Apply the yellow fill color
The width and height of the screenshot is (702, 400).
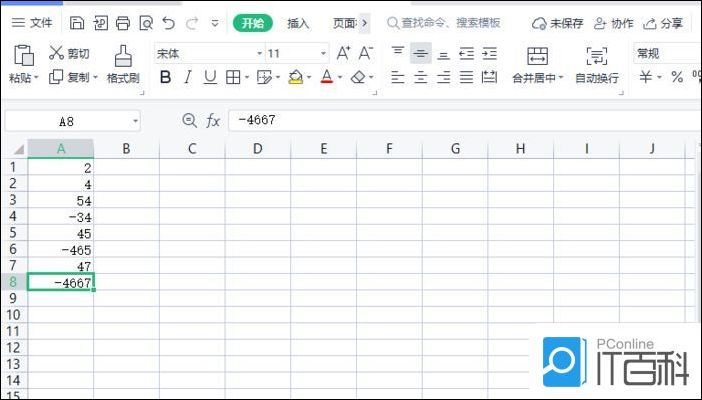click(296, 77)
